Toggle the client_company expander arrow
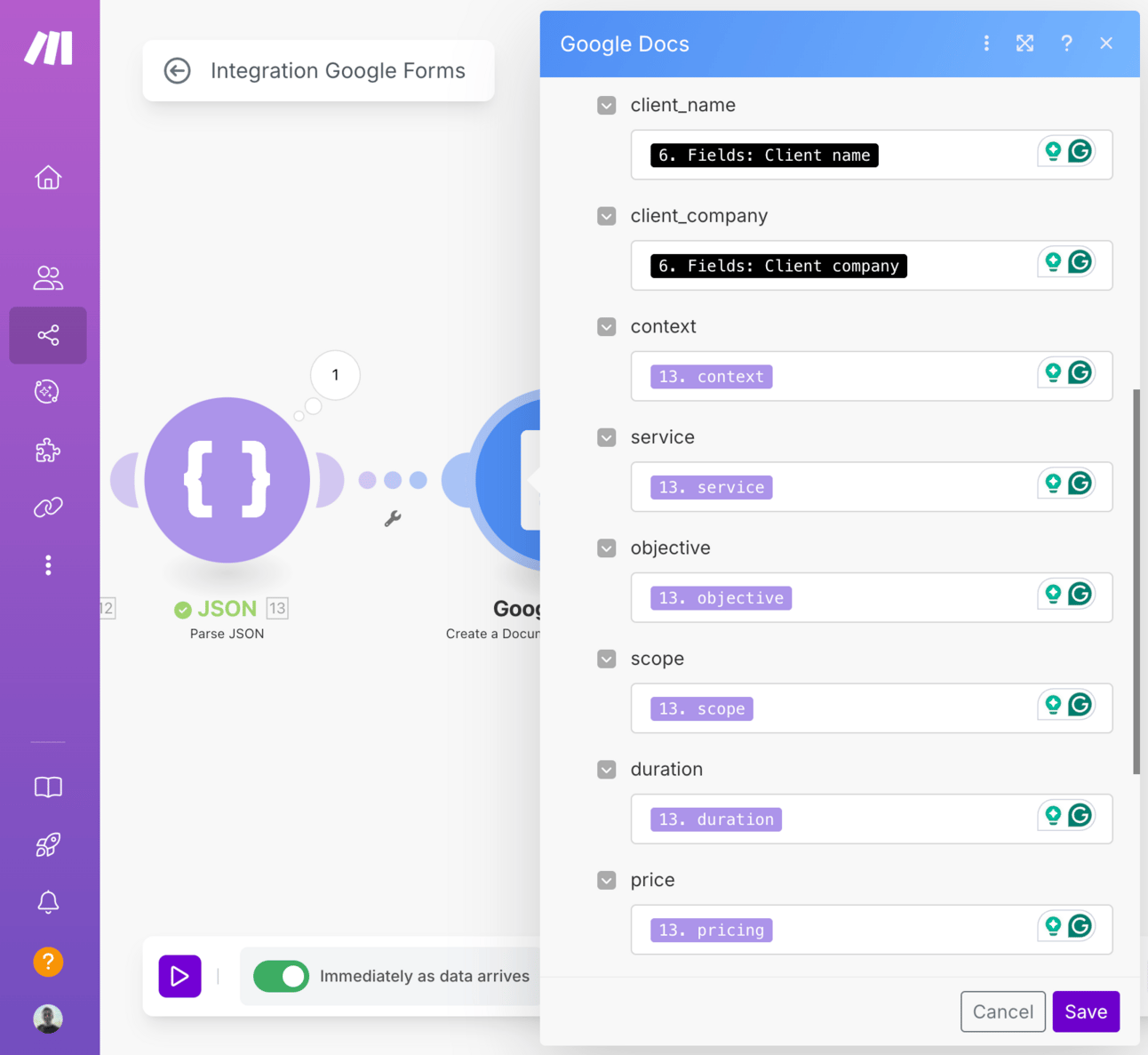 607,216
